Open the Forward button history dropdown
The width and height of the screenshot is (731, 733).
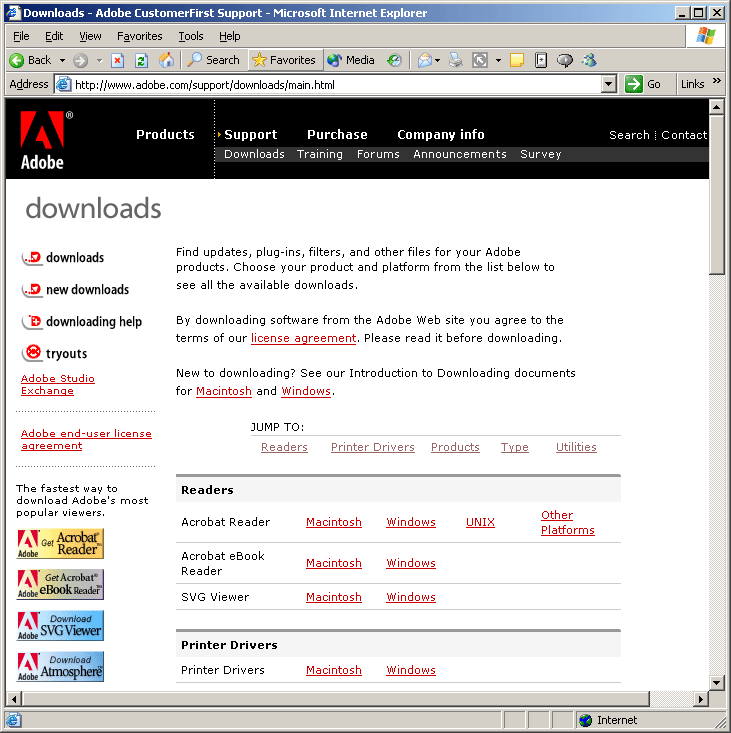point(99,61)
